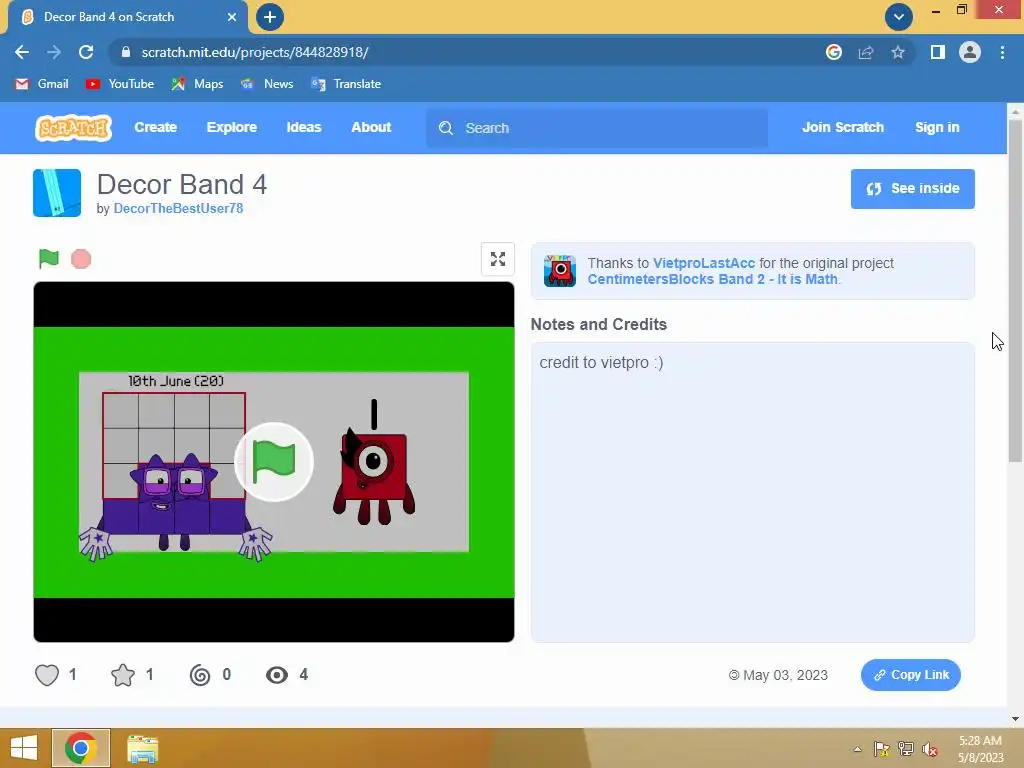
Task: Open the Chrome three-dot menu
Action: coord(1002,52)
